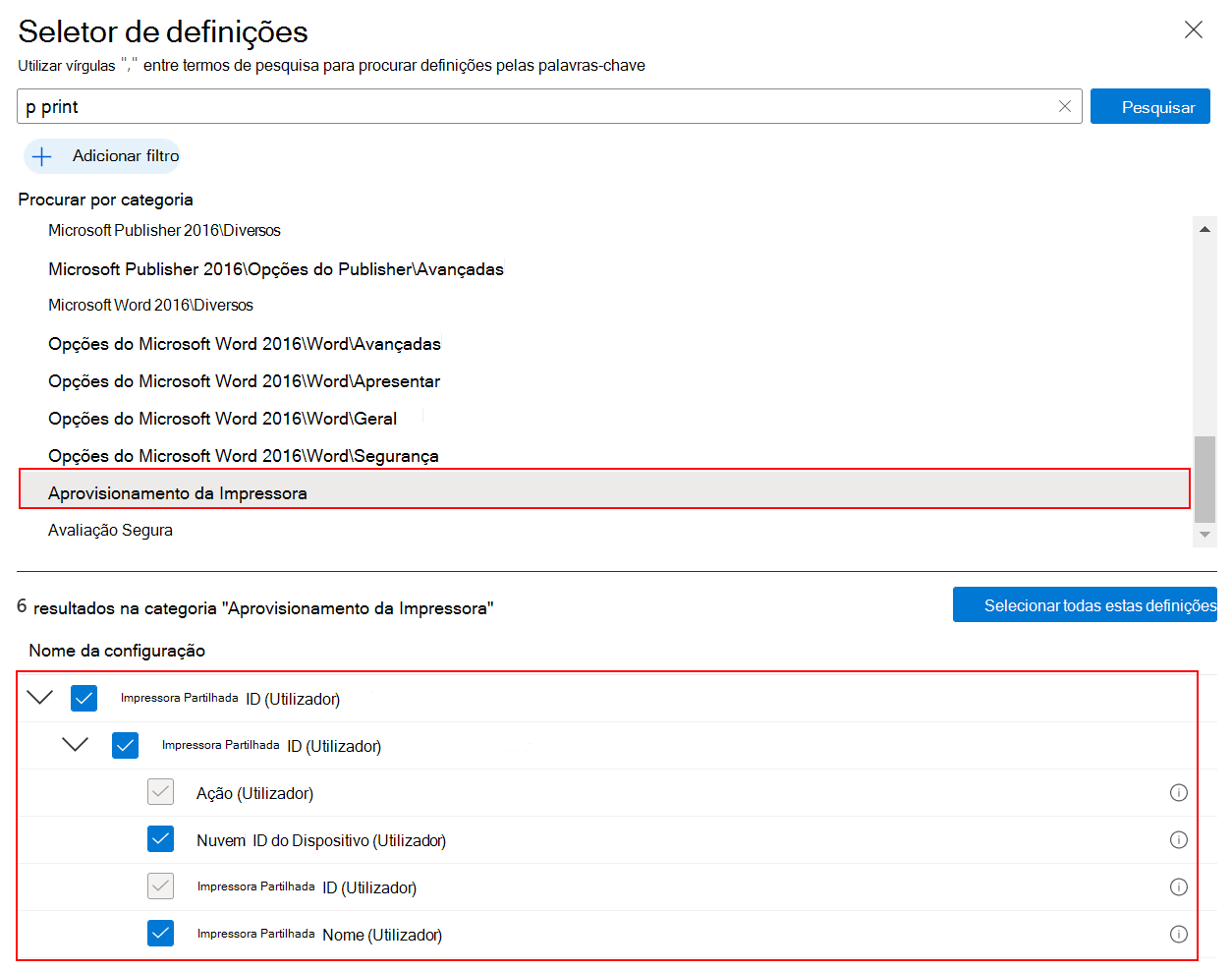Click the category list scrollbar thumb

point(1204,480)
